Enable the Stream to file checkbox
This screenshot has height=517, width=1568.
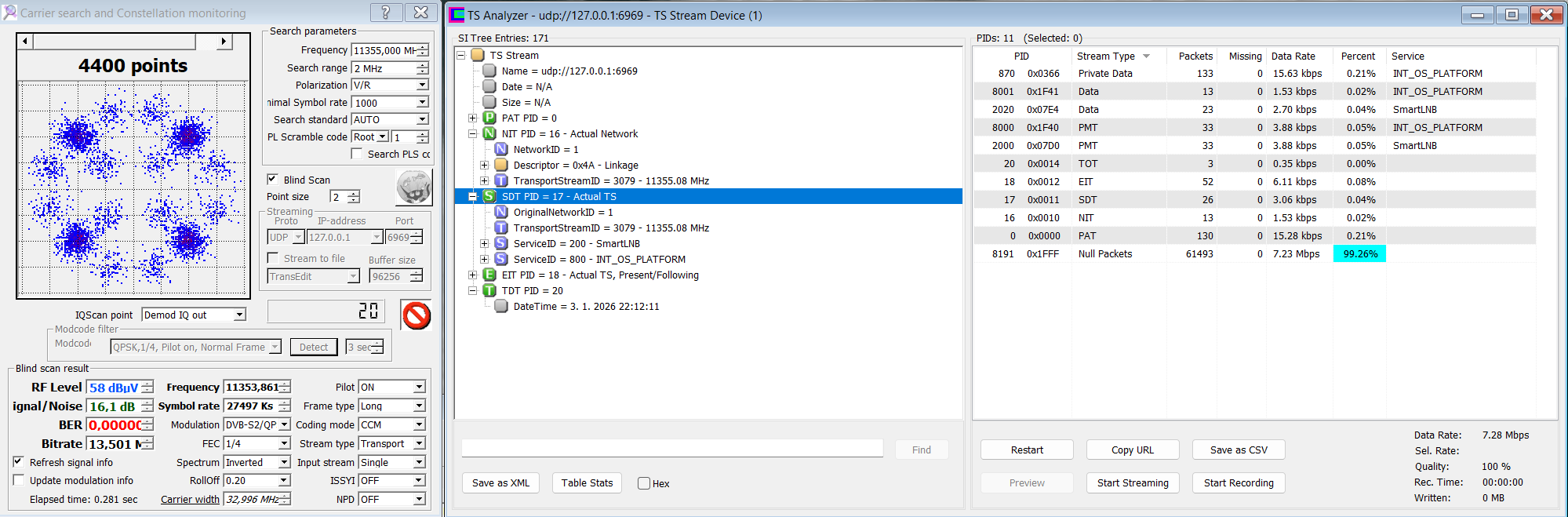pyautogui.click(x=273, y=258)
